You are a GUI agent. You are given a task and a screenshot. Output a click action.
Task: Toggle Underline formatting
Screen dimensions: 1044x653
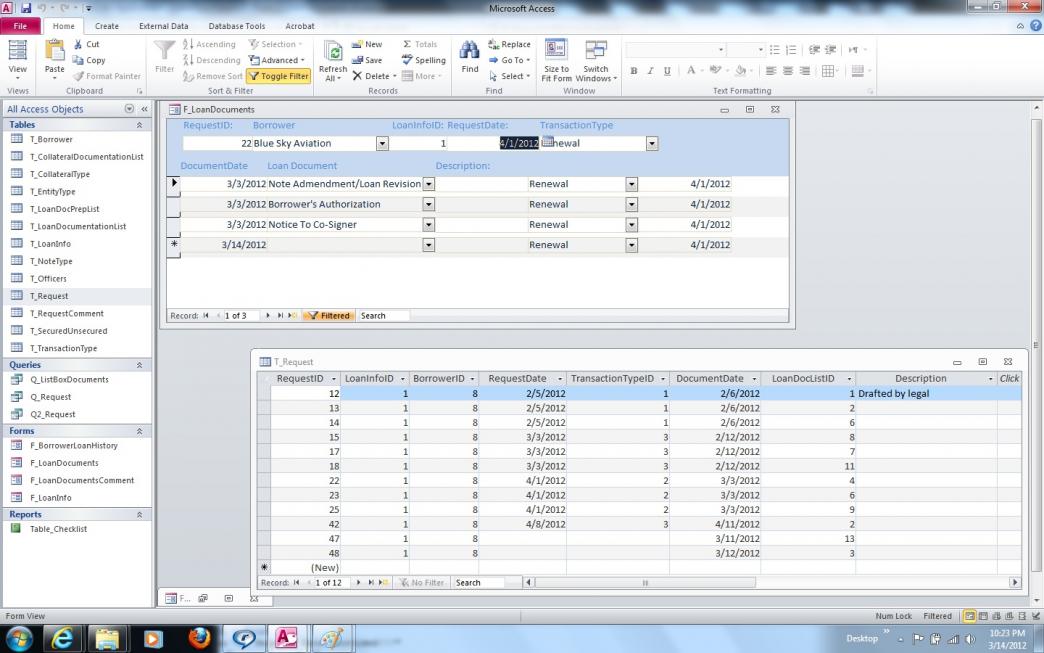coord(667,71)
